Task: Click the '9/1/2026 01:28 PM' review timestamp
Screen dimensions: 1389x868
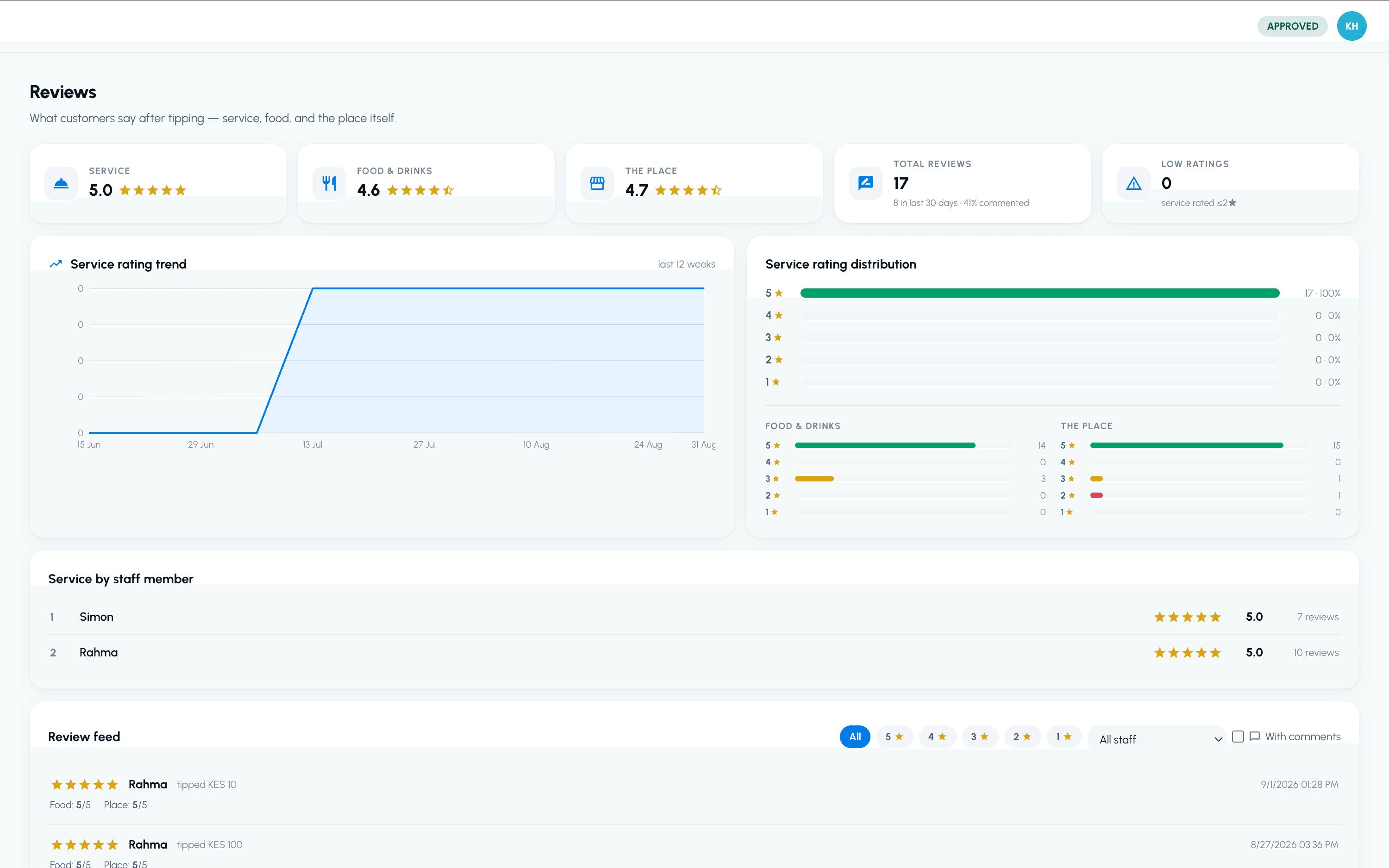Action: [1300, 785]
